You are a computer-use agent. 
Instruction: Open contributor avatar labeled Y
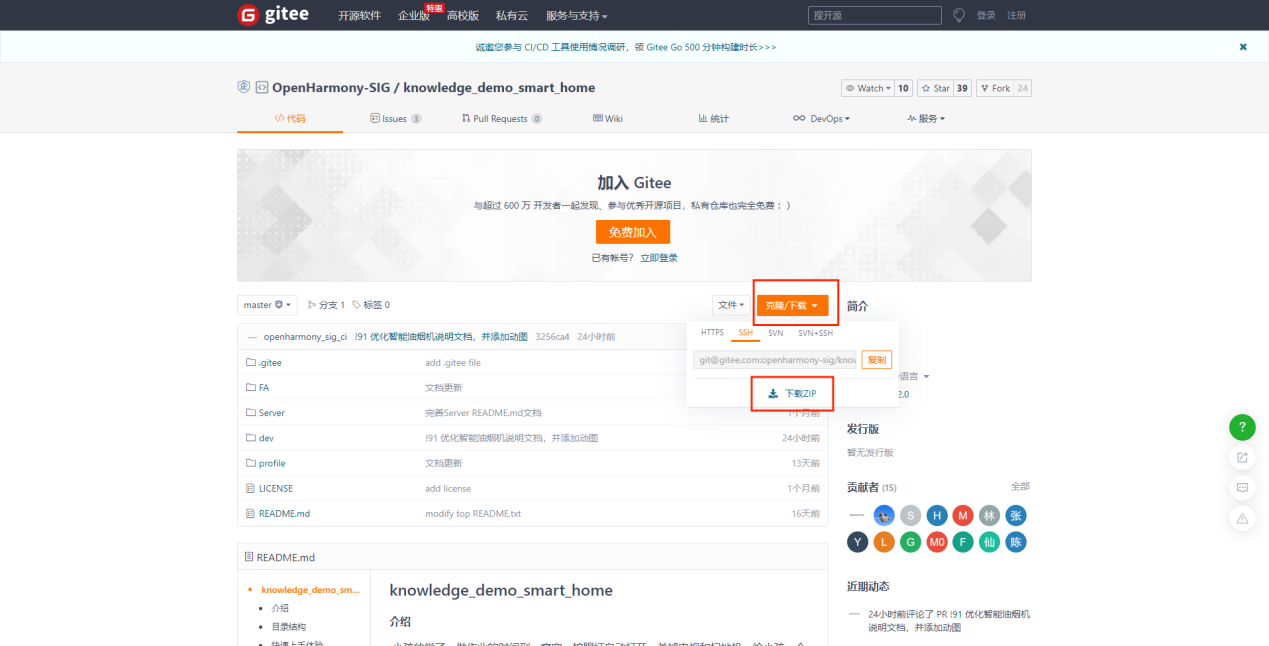pyautogui.click(x=858, y=542)
